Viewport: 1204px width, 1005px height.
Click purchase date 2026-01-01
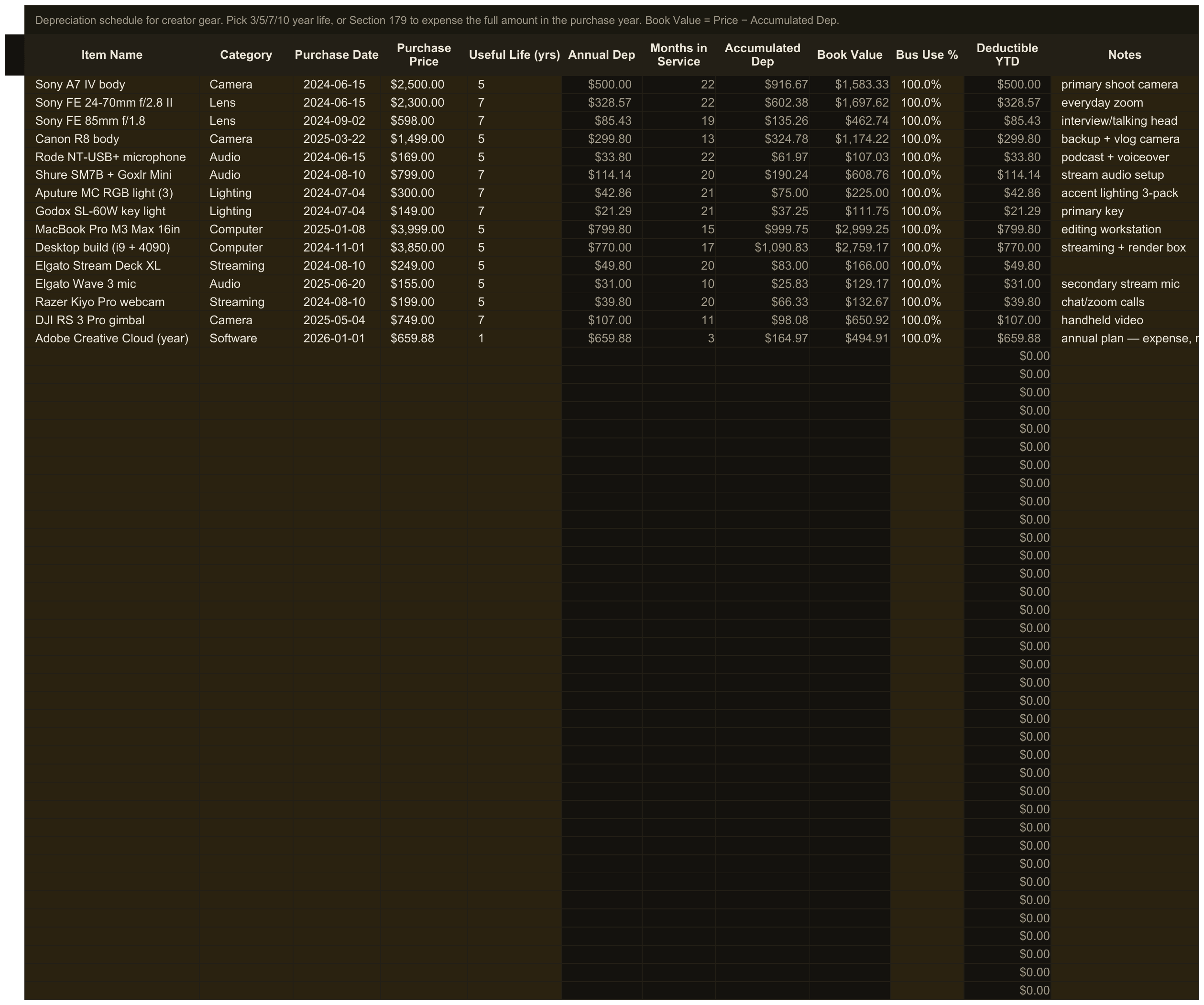(337, 338)
